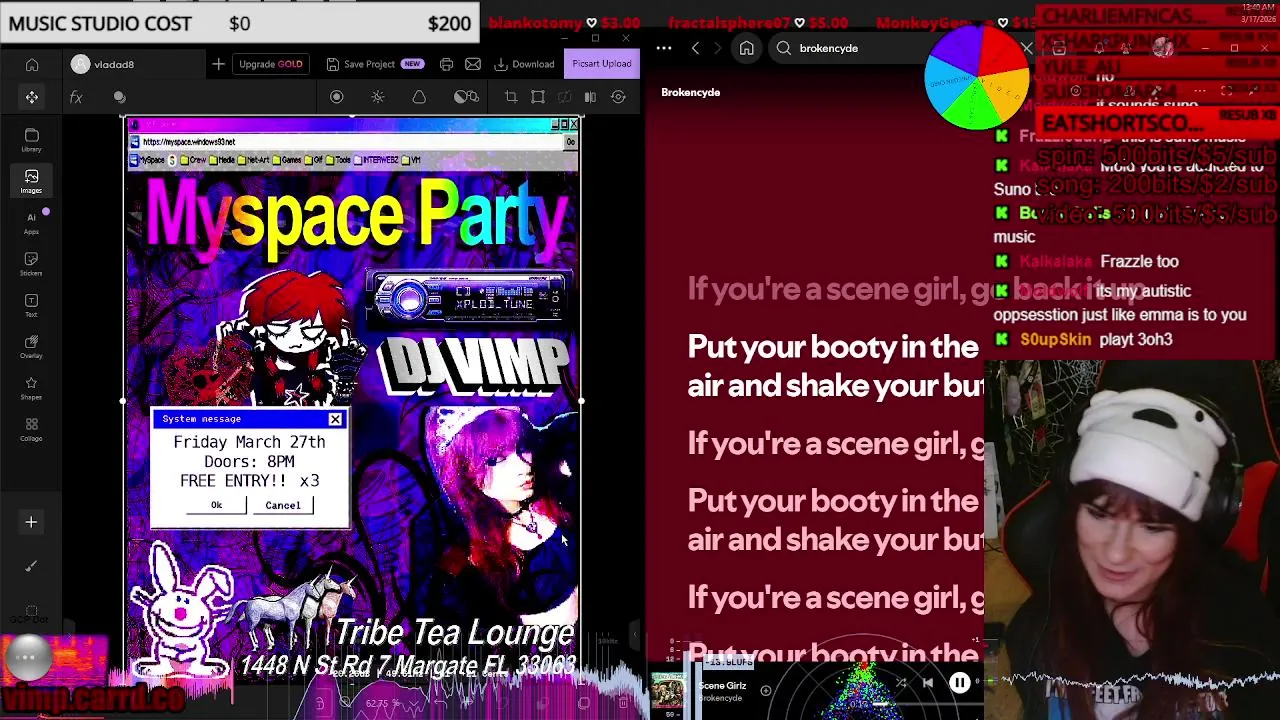
Task: Skip to previous track in Spotify
Action: tap(928, 683)
